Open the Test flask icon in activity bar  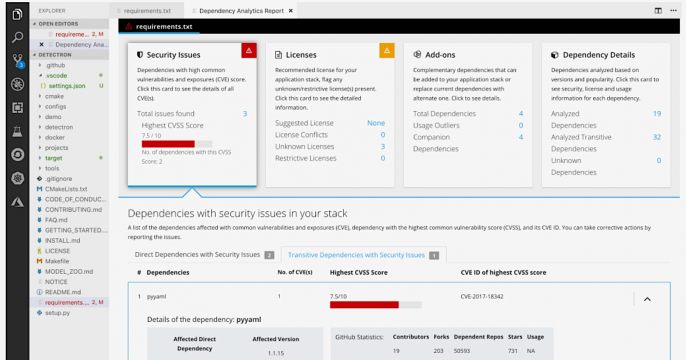click(x=18, y=131)
